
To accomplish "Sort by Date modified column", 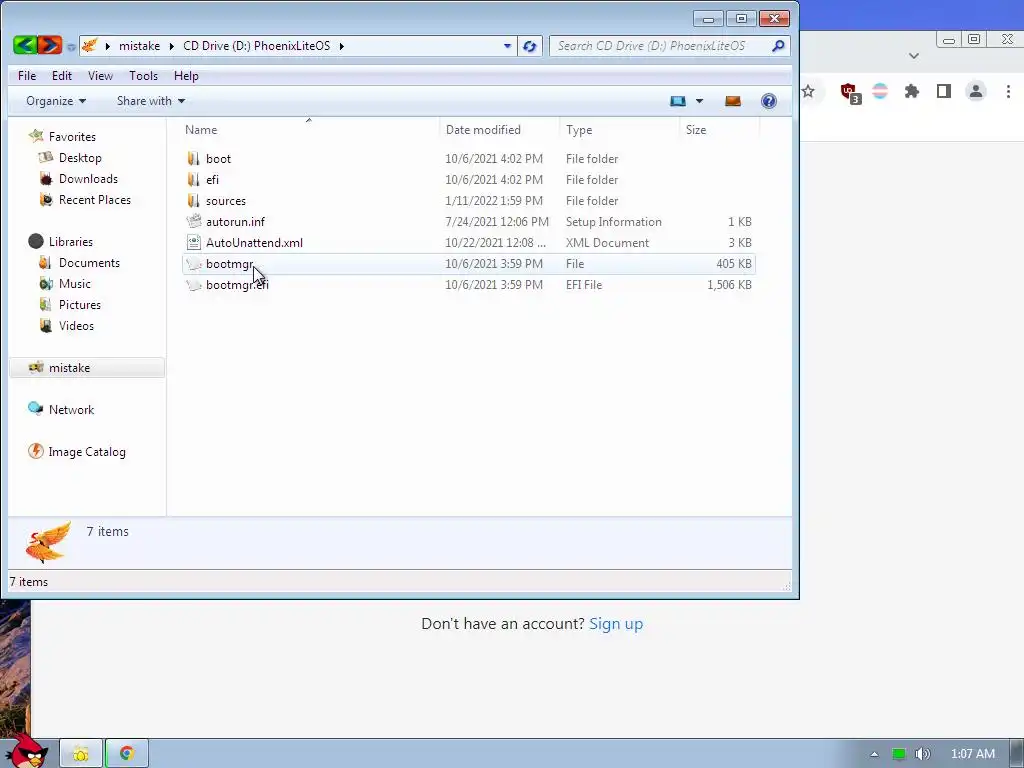I will 500,130.
